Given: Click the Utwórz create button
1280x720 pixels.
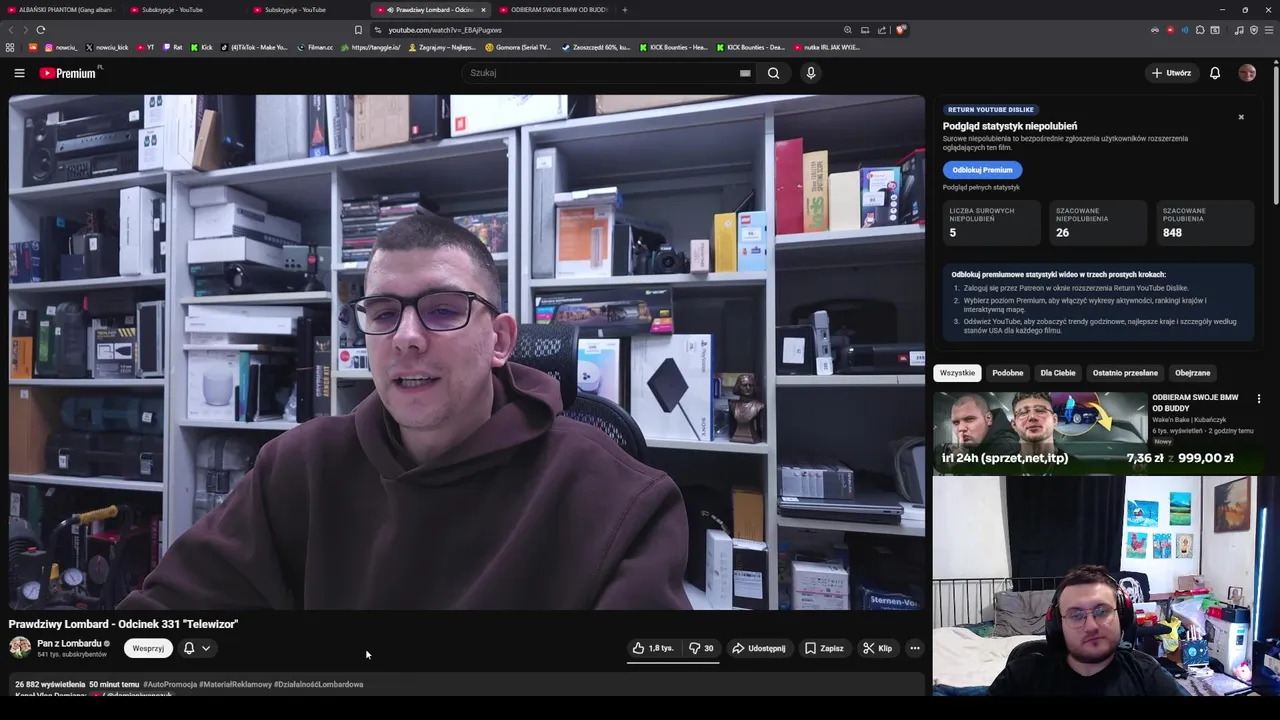Looking at the screenshot, I should pos(1171,73).
